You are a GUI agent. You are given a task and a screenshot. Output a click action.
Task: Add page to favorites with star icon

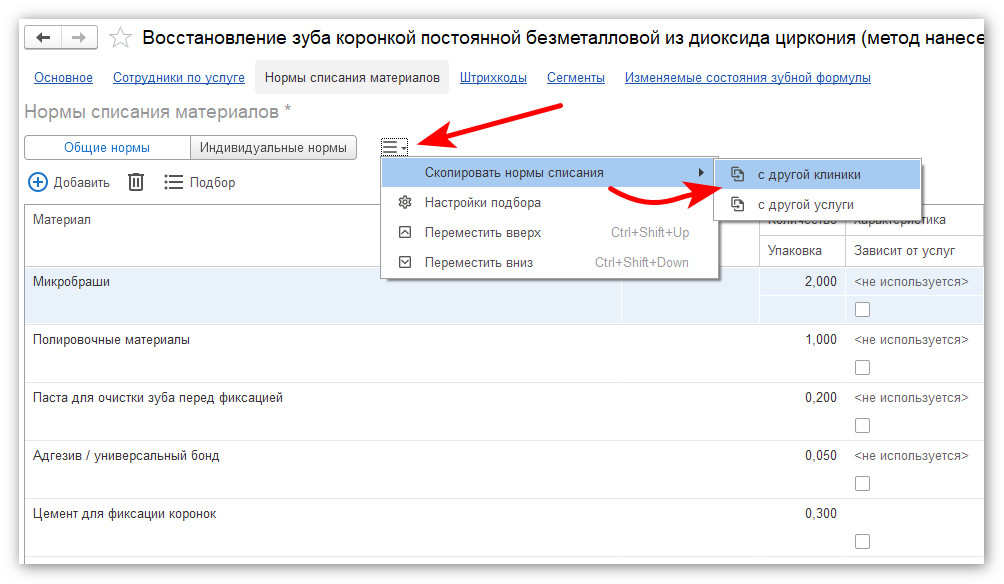pyautogui.click(x=120, y=38)
